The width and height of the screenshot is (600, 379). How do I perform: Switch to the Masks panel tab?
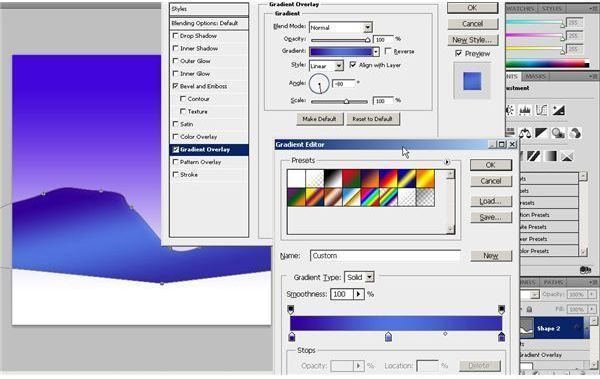(535, 77)
